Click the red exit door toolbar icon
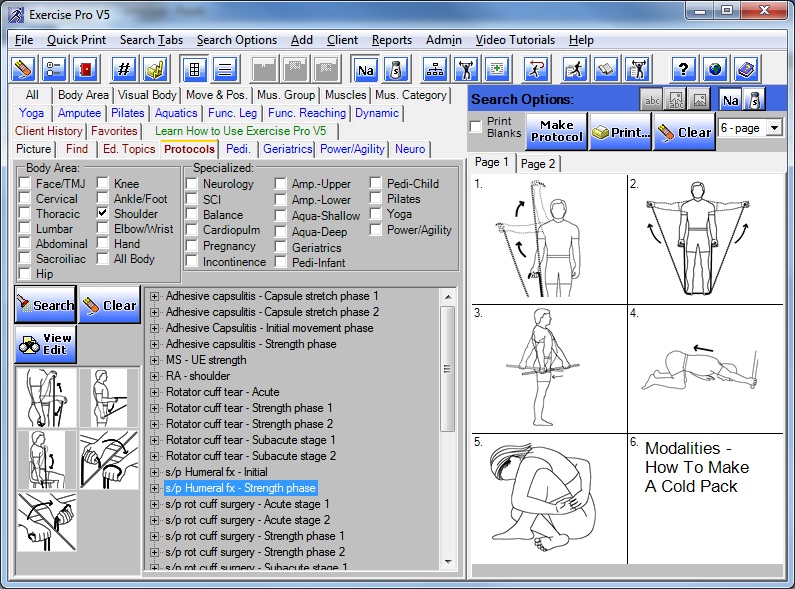The height and width of the screenshot is (589, 795). [x=85, y=69]
